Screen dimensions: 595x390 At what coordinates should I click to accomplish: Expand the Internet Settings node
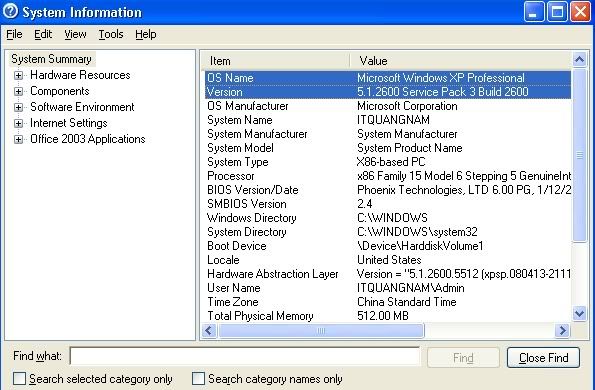coord(18,123)
